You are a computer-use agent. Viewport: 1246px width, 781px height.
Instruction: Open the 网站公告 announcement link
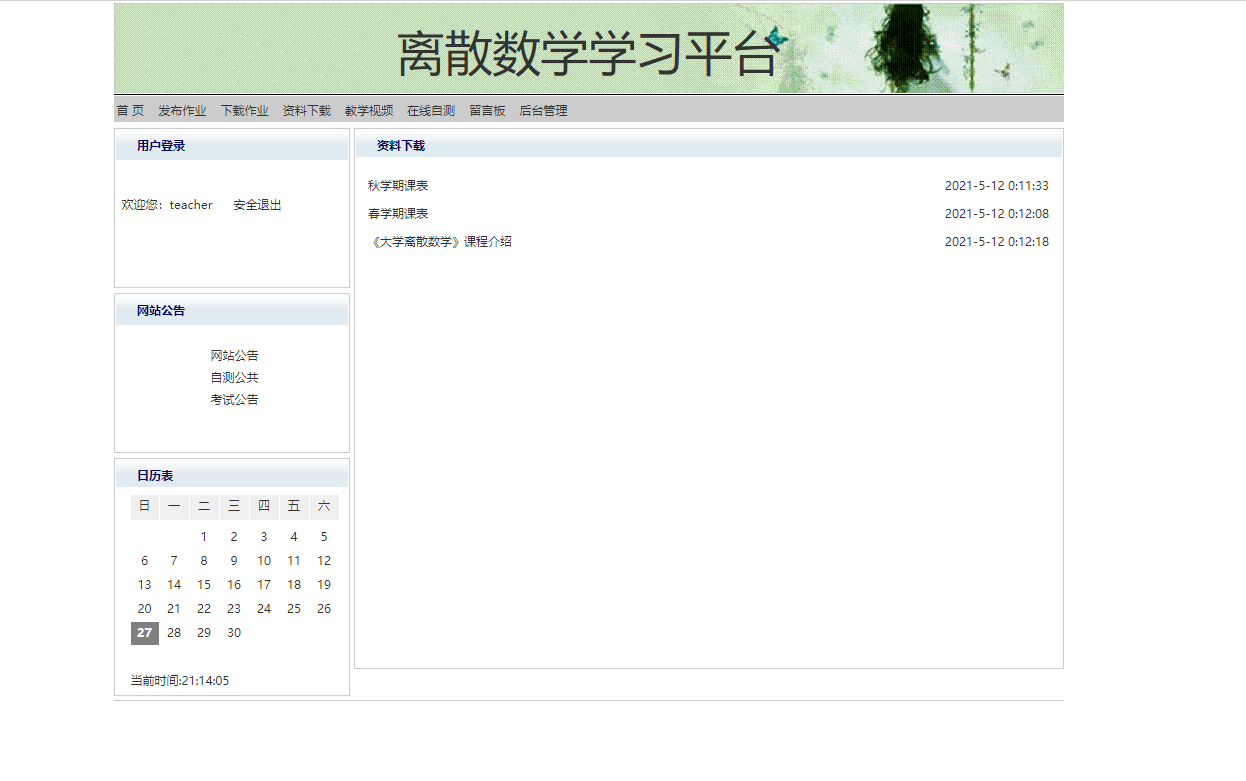point(233,355)
